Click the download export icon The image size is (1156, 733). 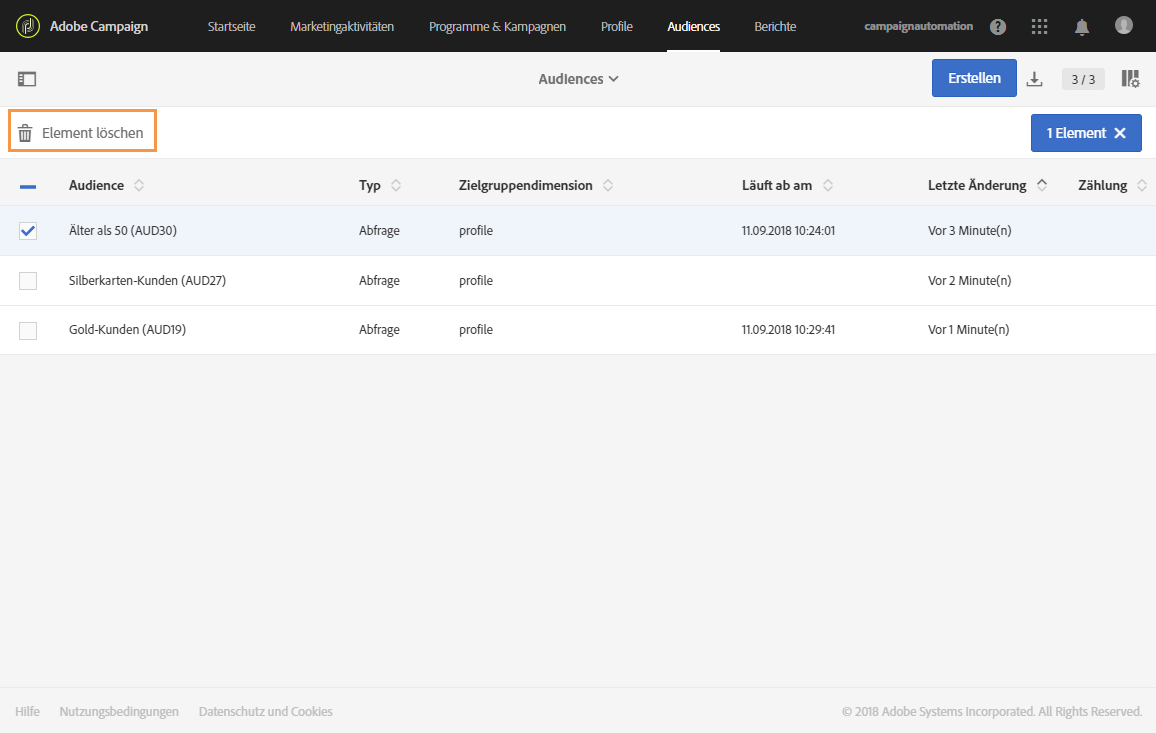pyautogui.click(x=1035, y=79)
